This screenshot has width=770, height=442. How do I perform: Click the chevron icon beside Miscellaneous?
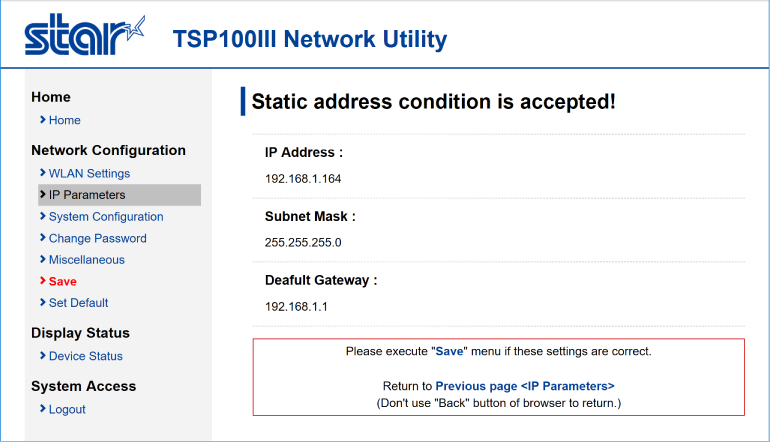[43, 259]
